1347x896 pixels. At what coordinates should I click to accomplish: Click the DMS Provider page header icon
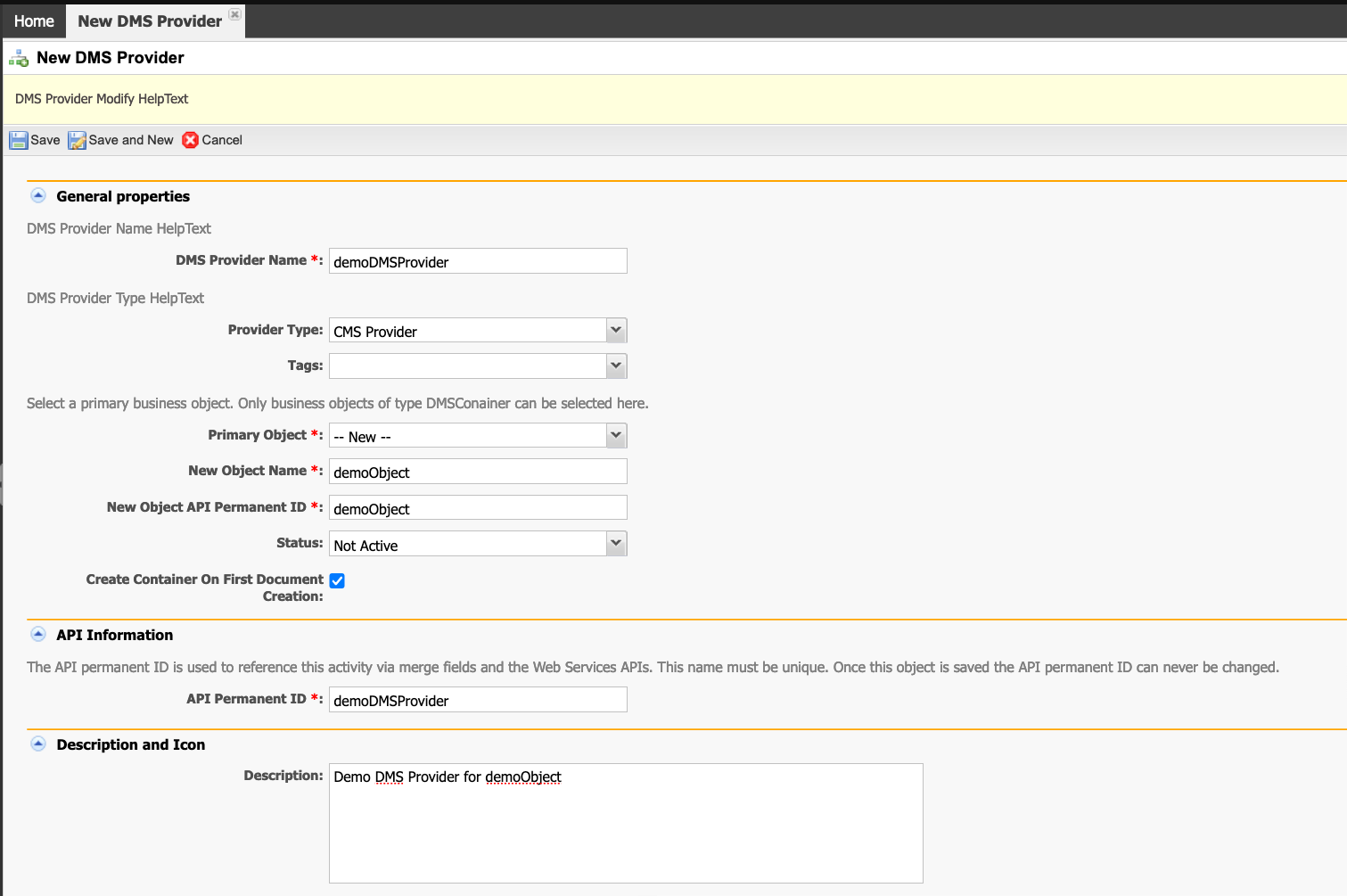(x=19, y=58)
